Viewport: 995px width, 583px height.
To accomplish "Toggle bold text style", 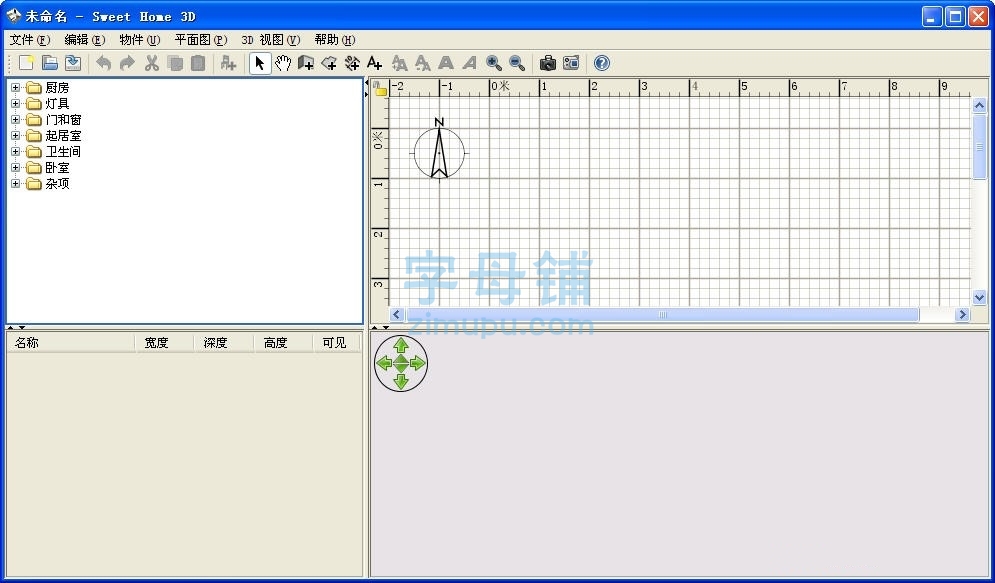I will (446, 63).
